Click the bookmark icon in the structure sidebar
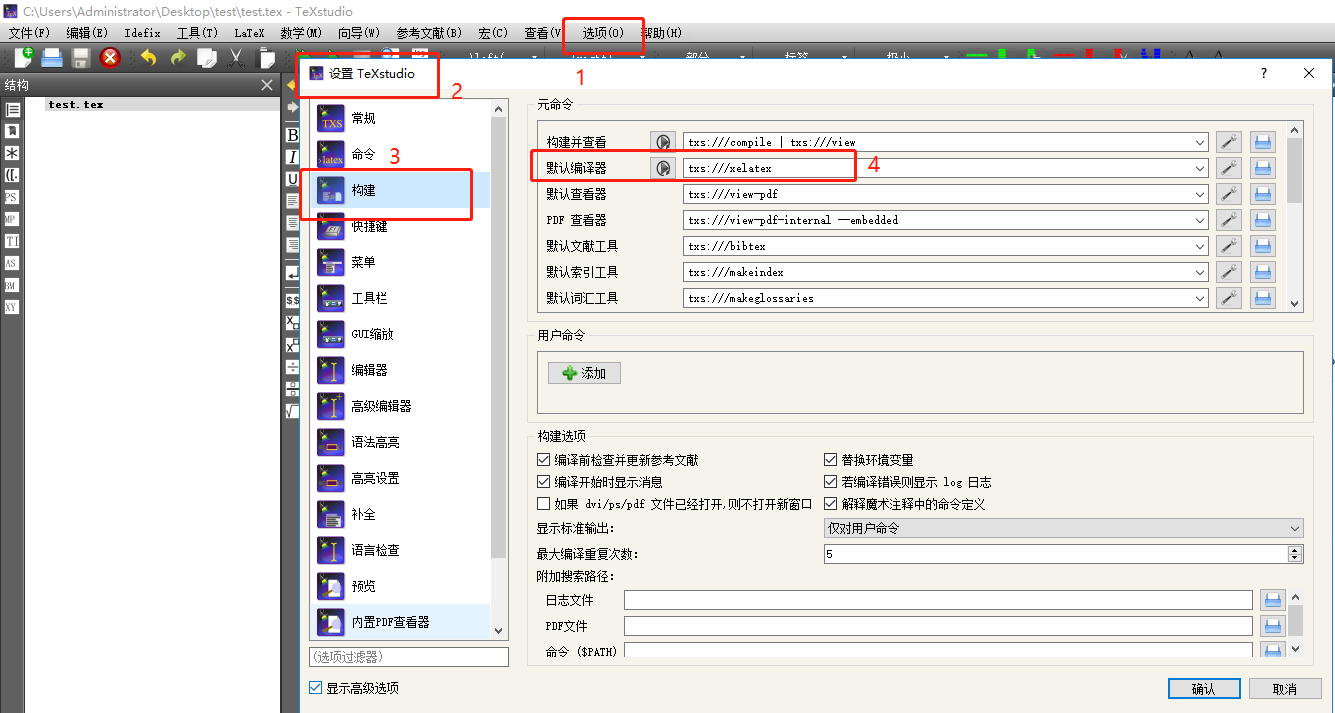This screenshot has height=713, width=1335. (x=12, y=131)
